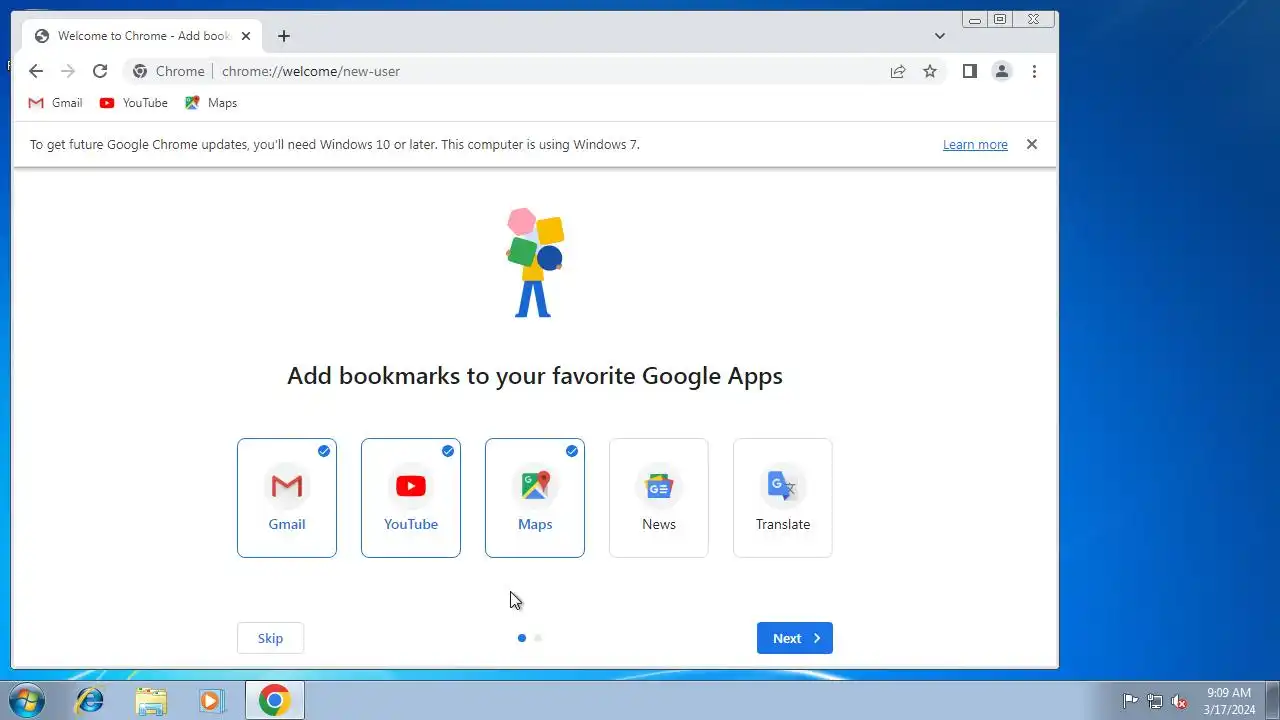The height and width of the screenshot is (720, 1280).
Task: Select the Translate app card
Action: [x=783, y=498]
